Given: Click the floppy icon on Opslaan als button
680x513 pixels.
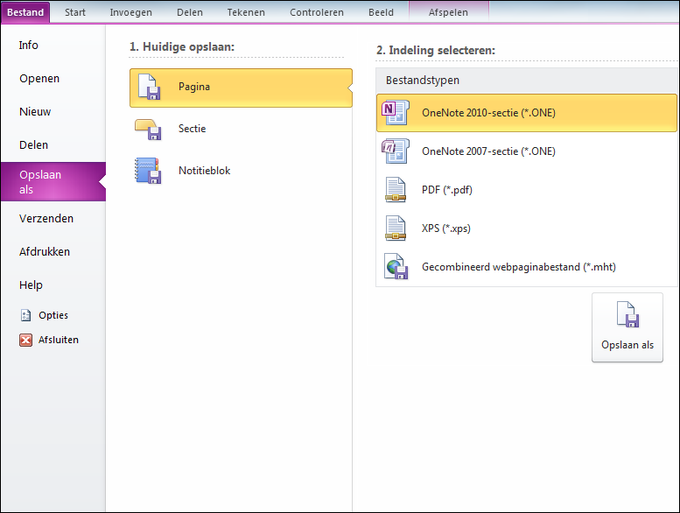Looking at the screenshot, I should point(628,314).
